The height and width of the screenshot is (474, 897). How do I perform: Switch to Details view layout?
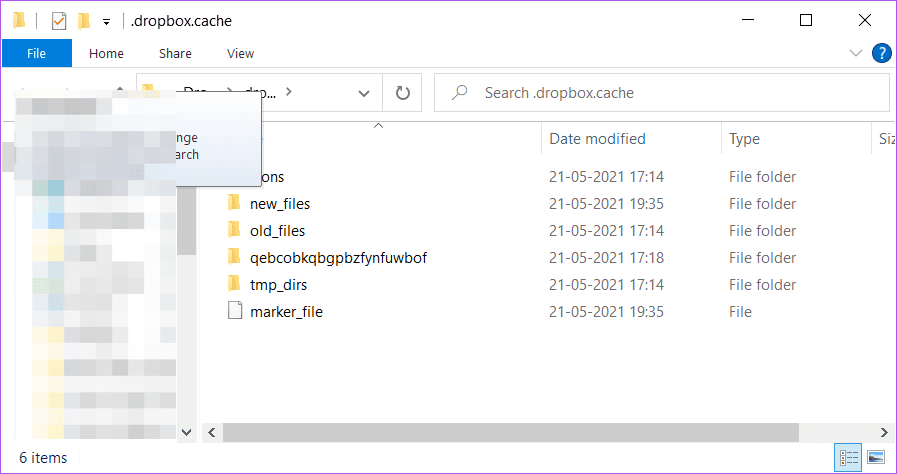point(848,458)
